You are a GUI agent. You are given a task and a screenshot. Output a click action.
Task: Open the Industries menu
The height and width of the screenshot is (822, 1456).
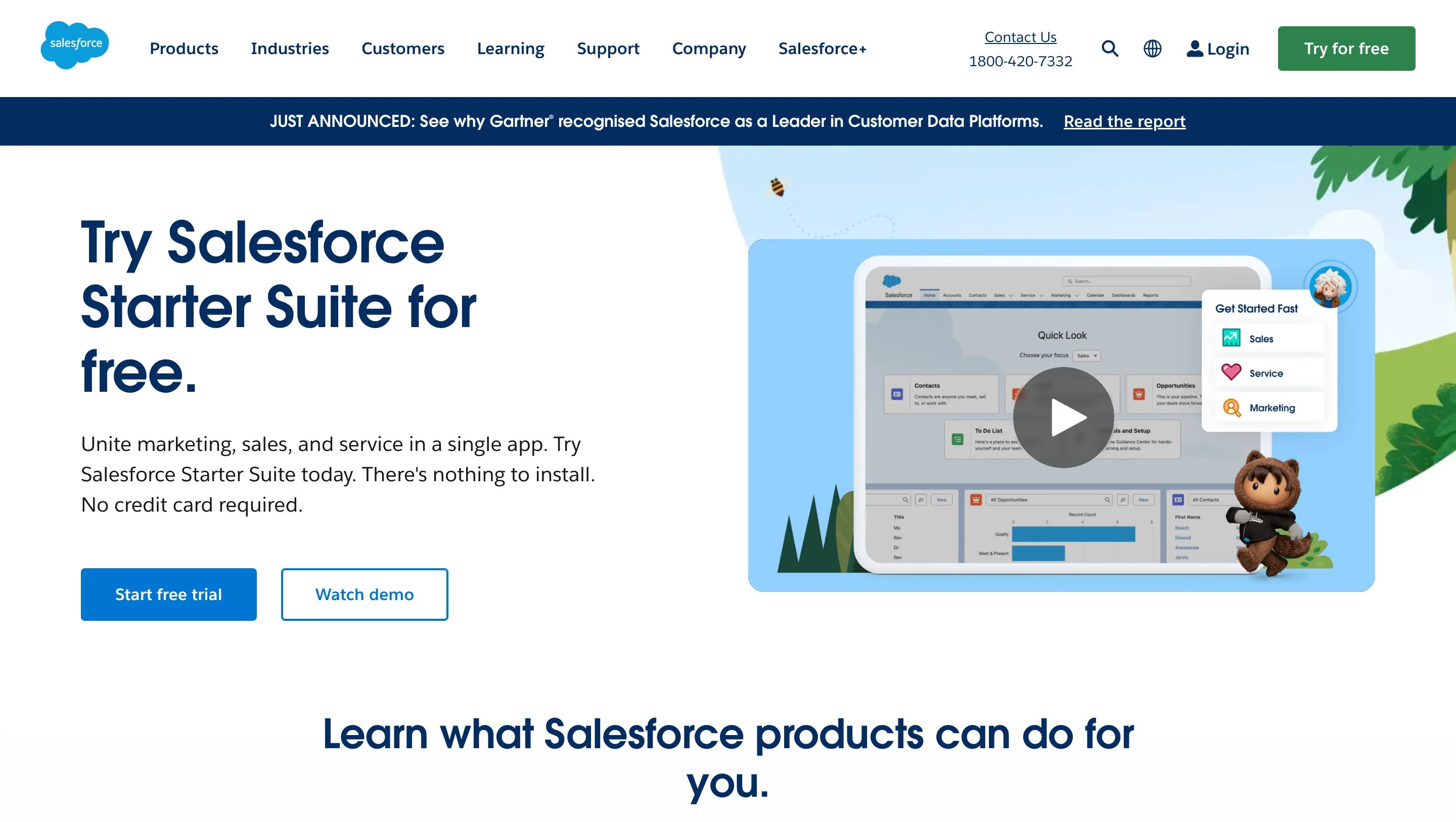pyautogui.click(x=290, y=49)
